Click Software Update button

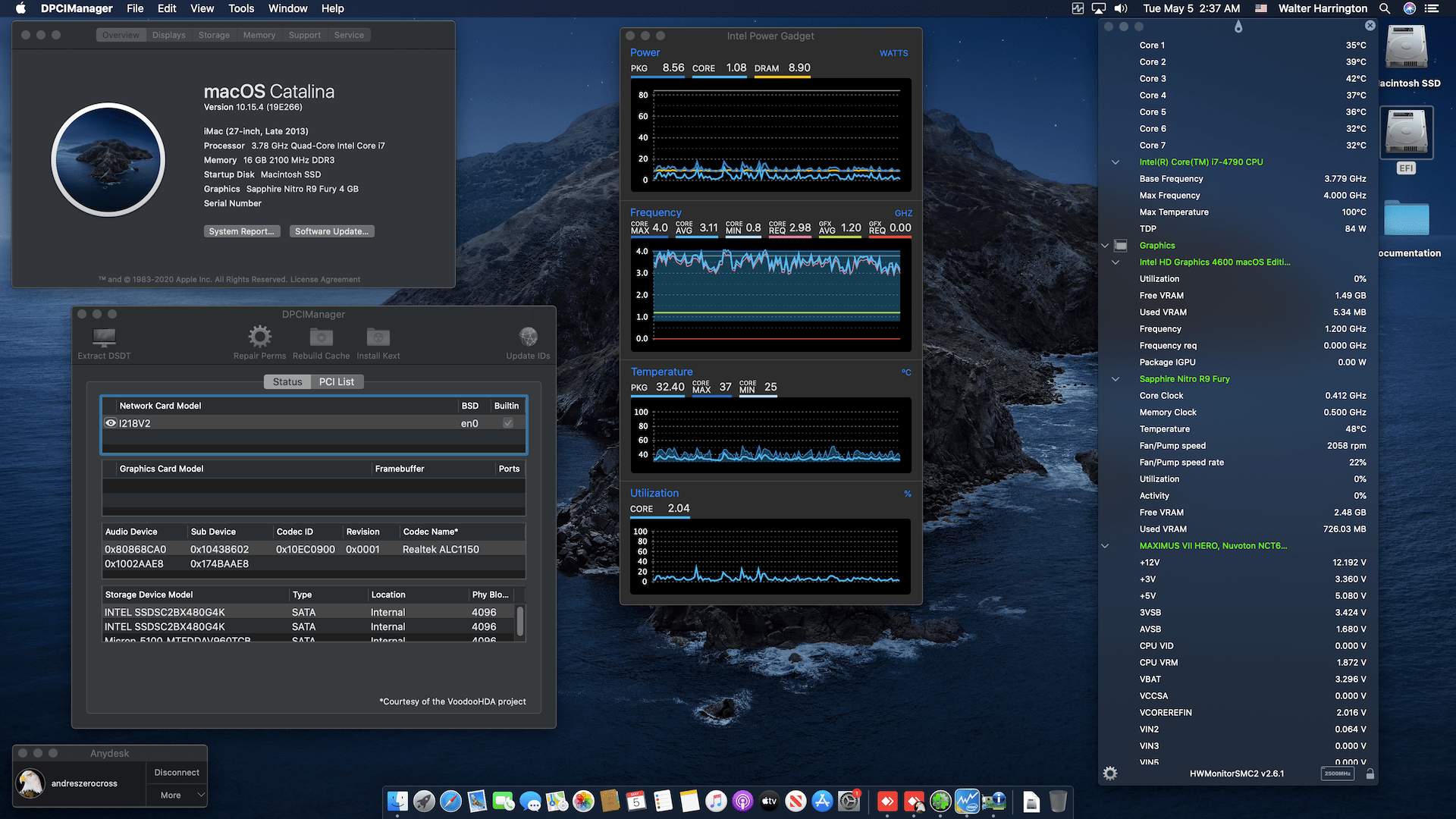(331, 231)
